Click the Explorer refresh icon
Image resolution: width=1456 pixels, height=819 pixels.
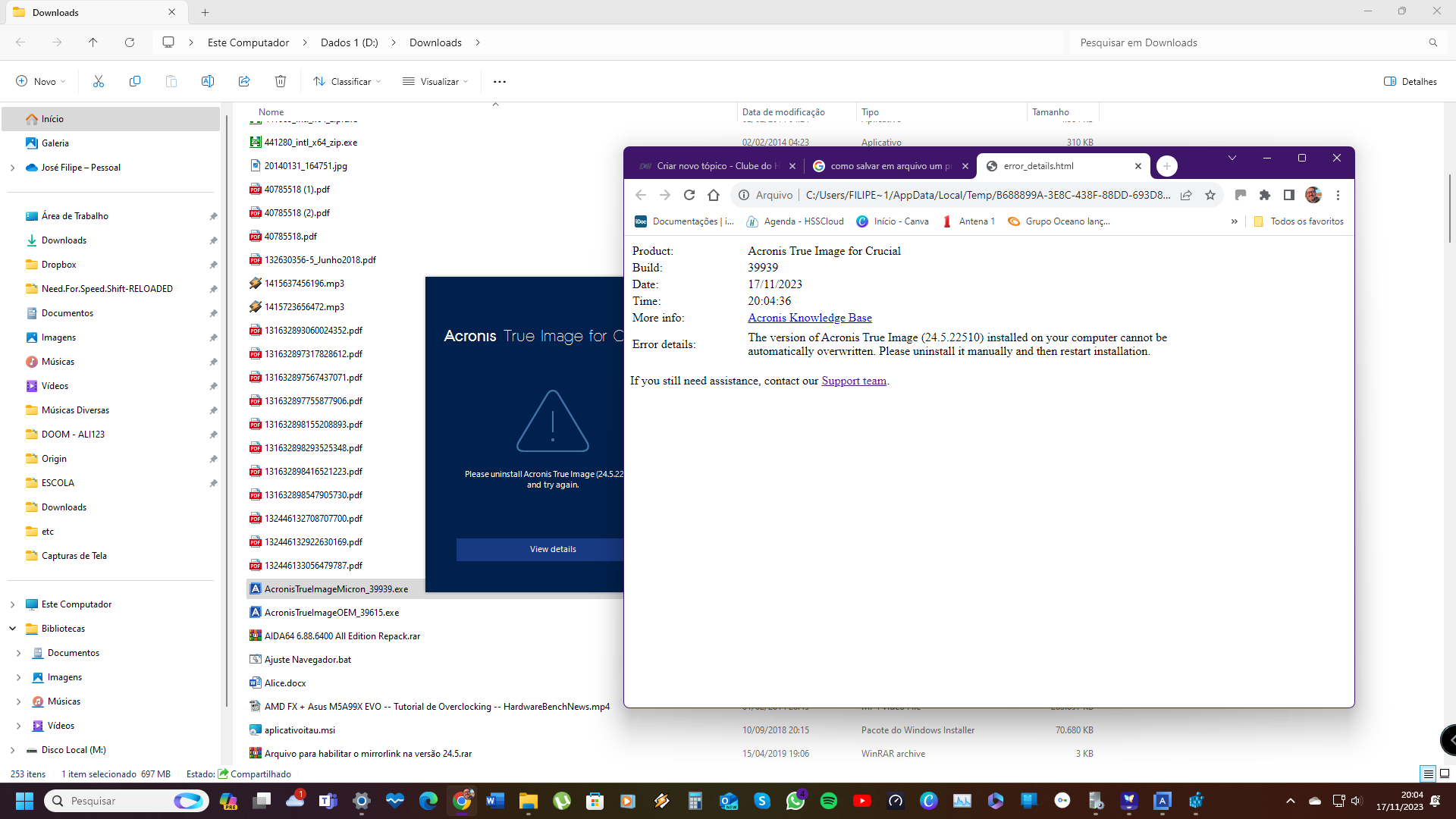point(130,42)
